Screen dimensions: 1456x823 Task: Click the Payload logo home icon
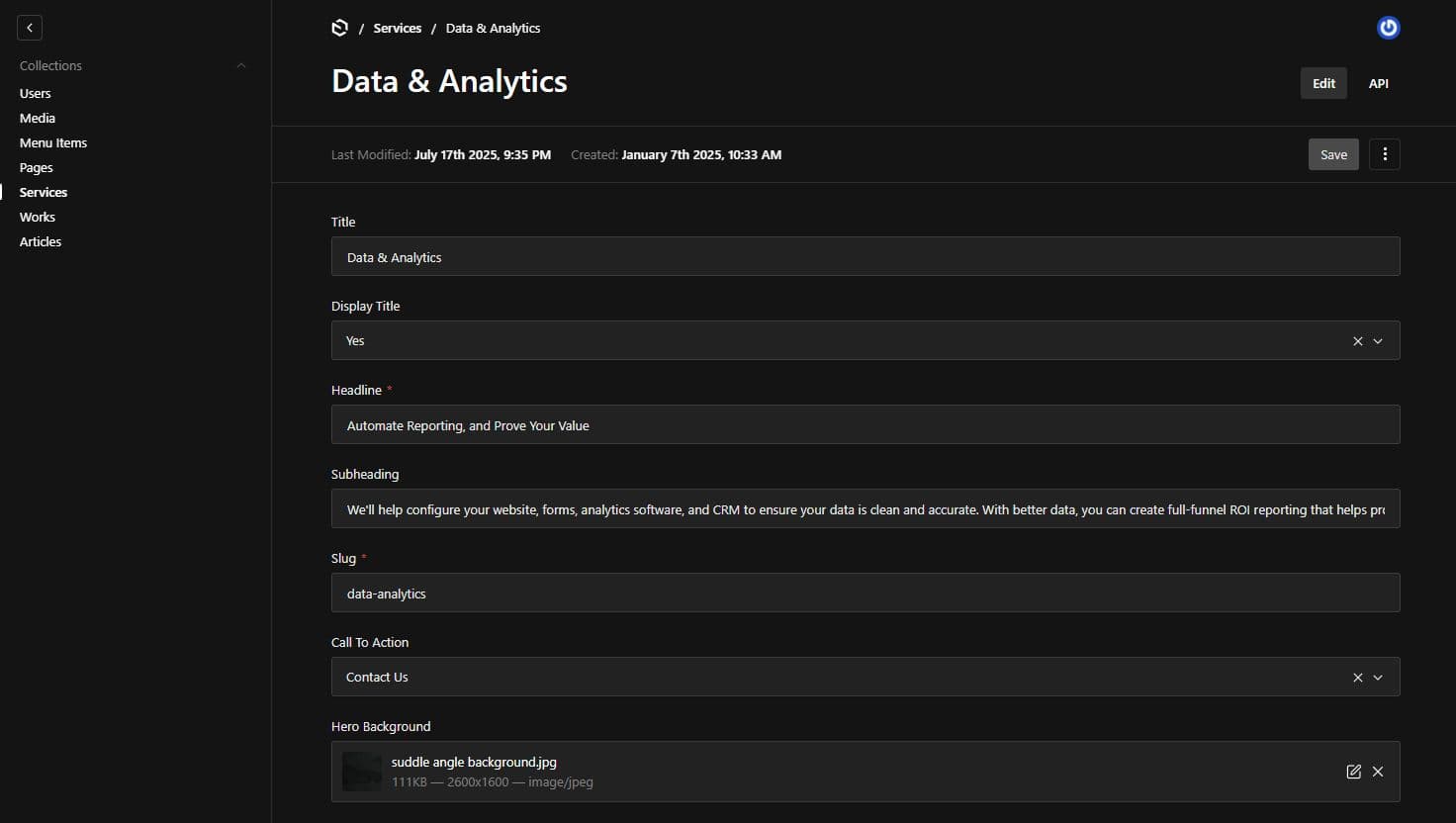(339, 28)
